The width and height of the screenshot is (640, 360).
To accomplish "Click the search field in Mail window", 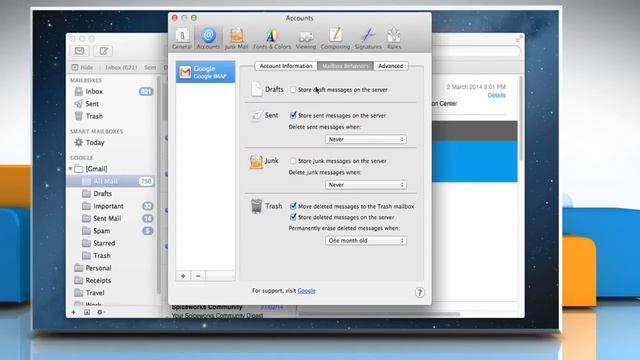I will (476, 51).
